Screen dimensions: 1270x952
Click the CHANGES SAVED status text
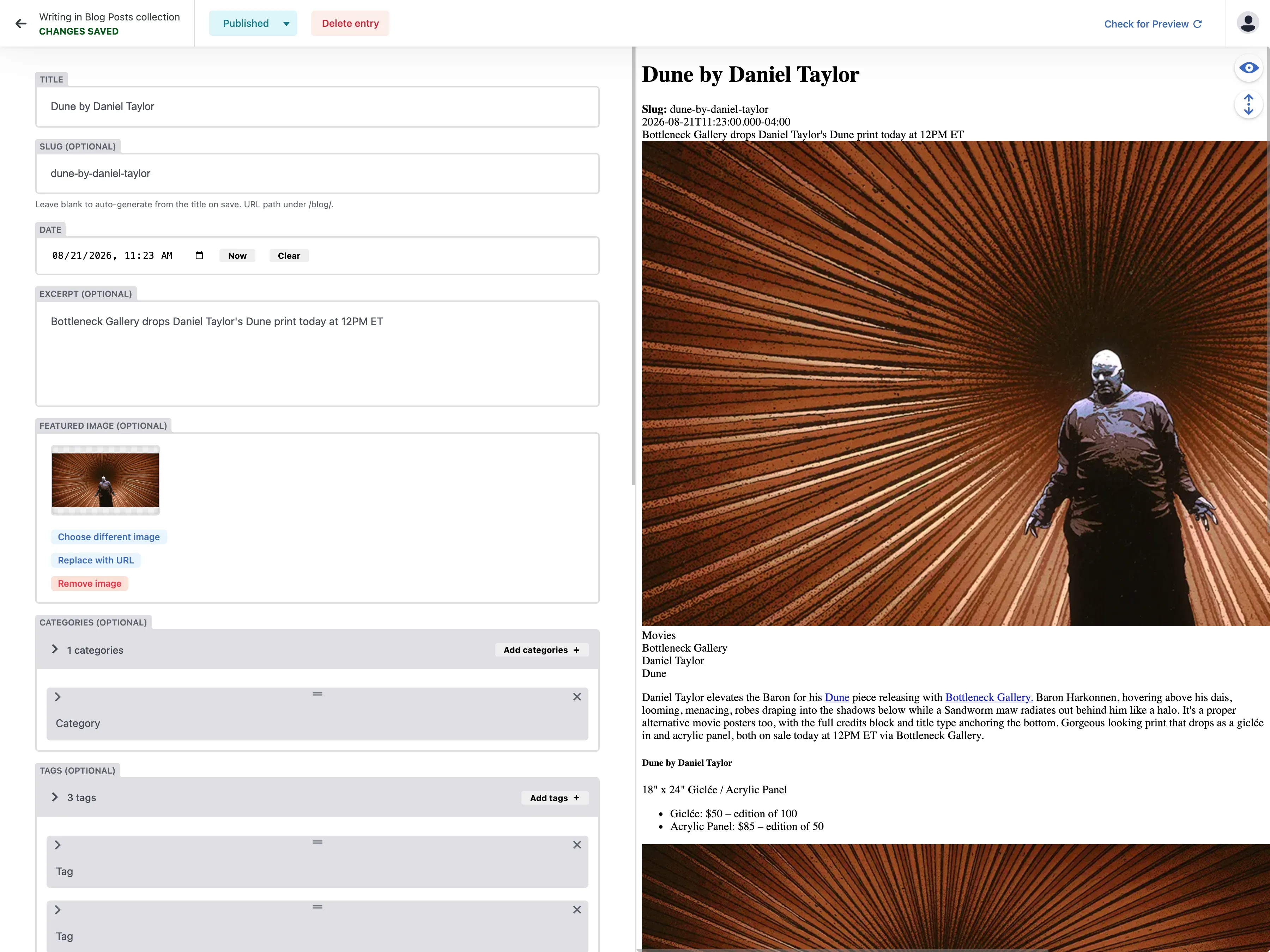click(79, 32)
